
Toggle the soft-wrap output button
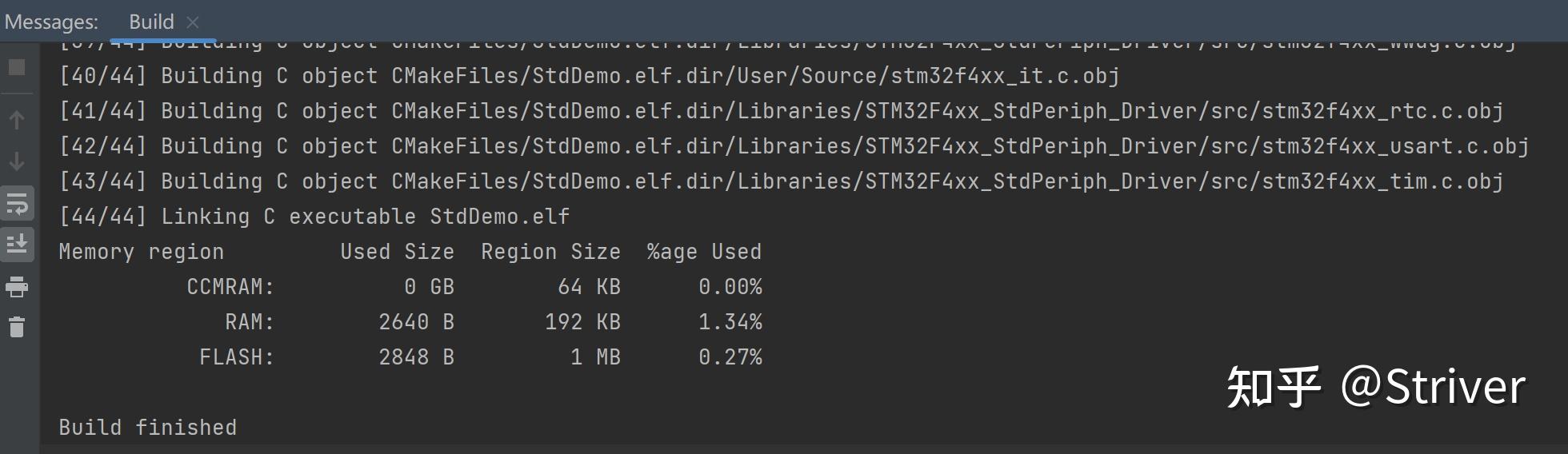(x=17, y=204)
